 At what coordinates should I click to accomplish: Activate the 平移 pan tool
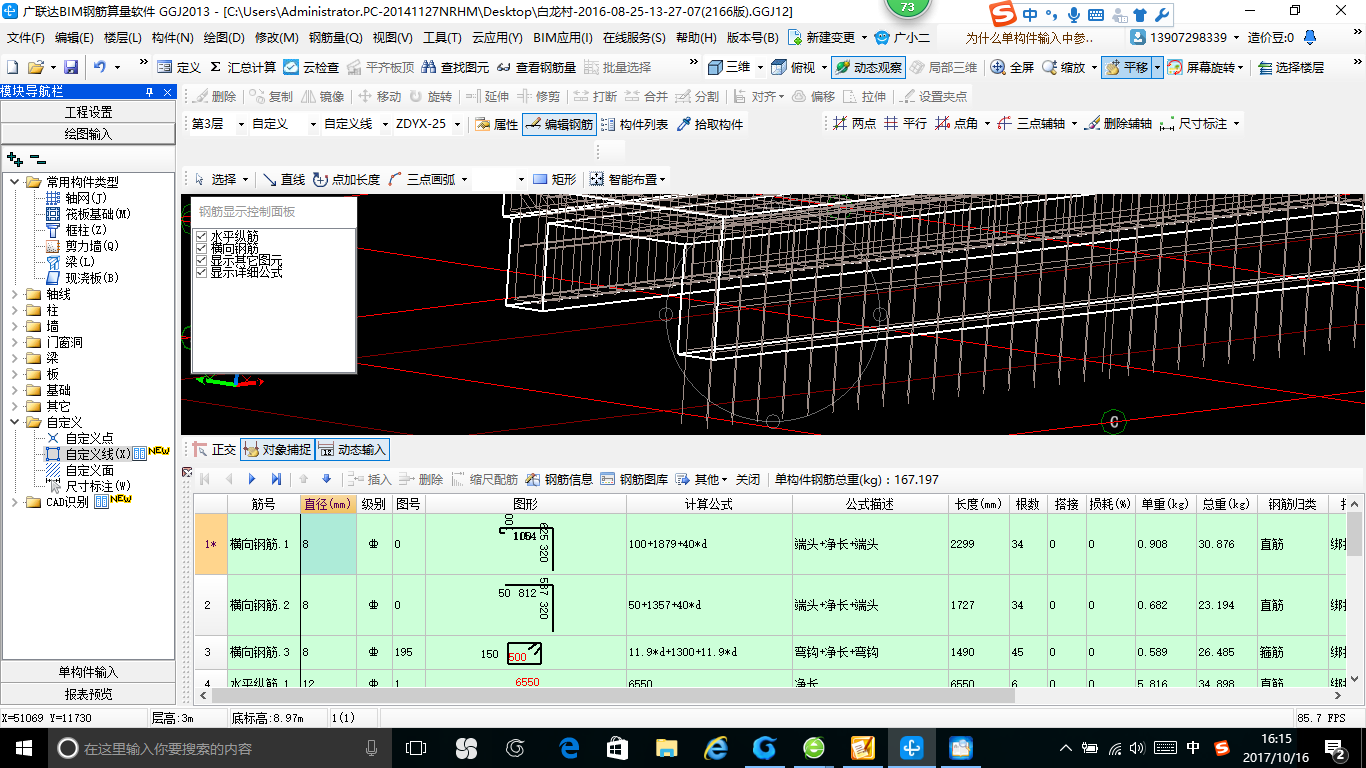pos(1126,67)
